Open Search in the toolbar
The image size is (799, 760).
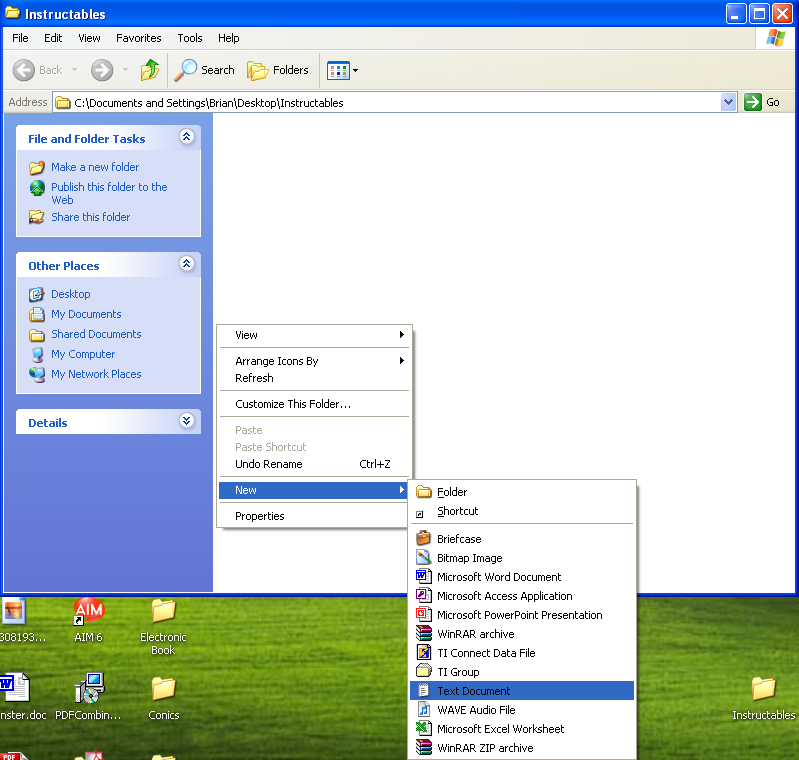(x=204, y=70)
